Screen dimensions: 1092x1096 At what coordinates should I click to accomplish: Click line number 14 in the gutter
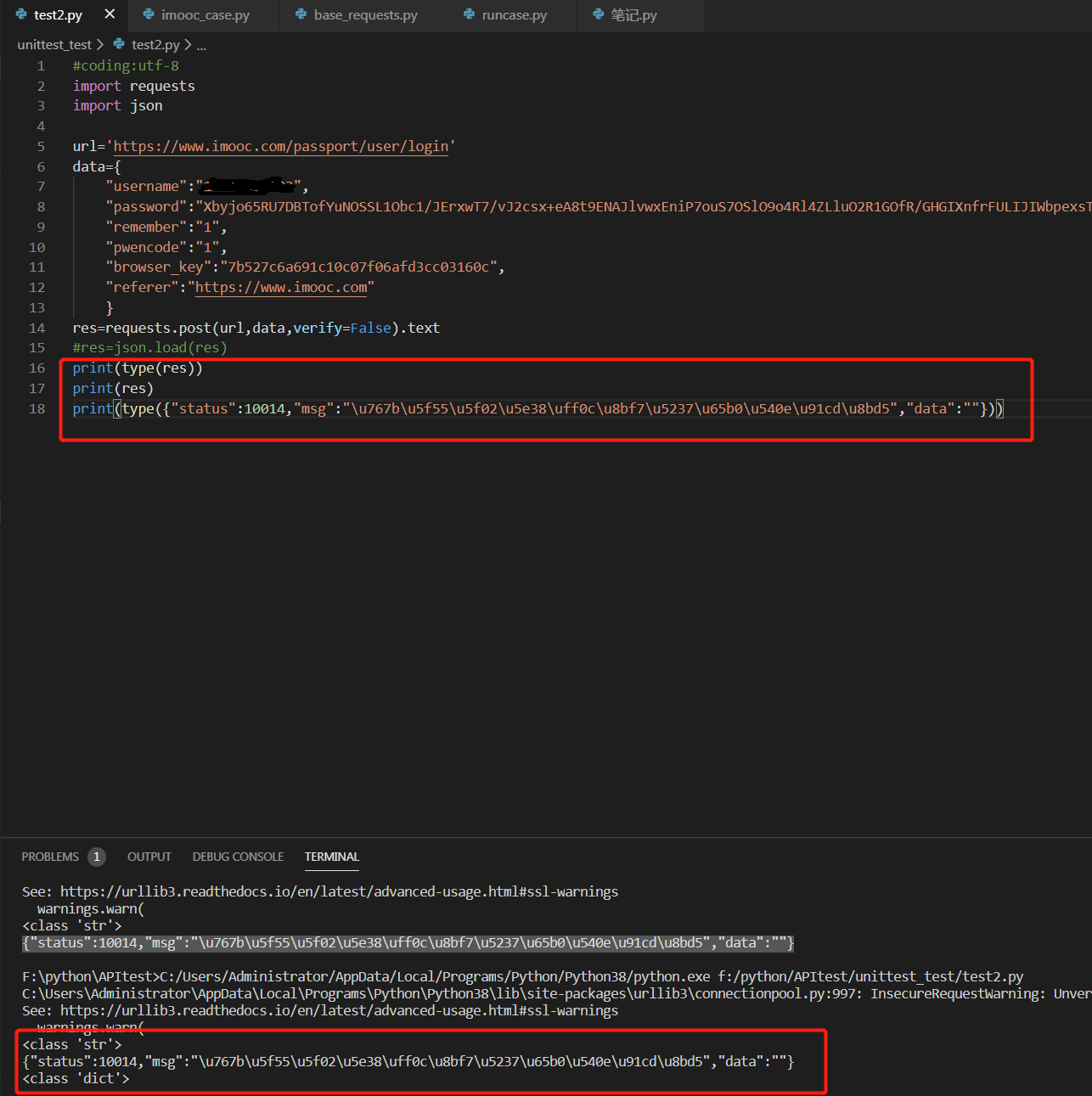pyautogui.click(x=37, y=328)
